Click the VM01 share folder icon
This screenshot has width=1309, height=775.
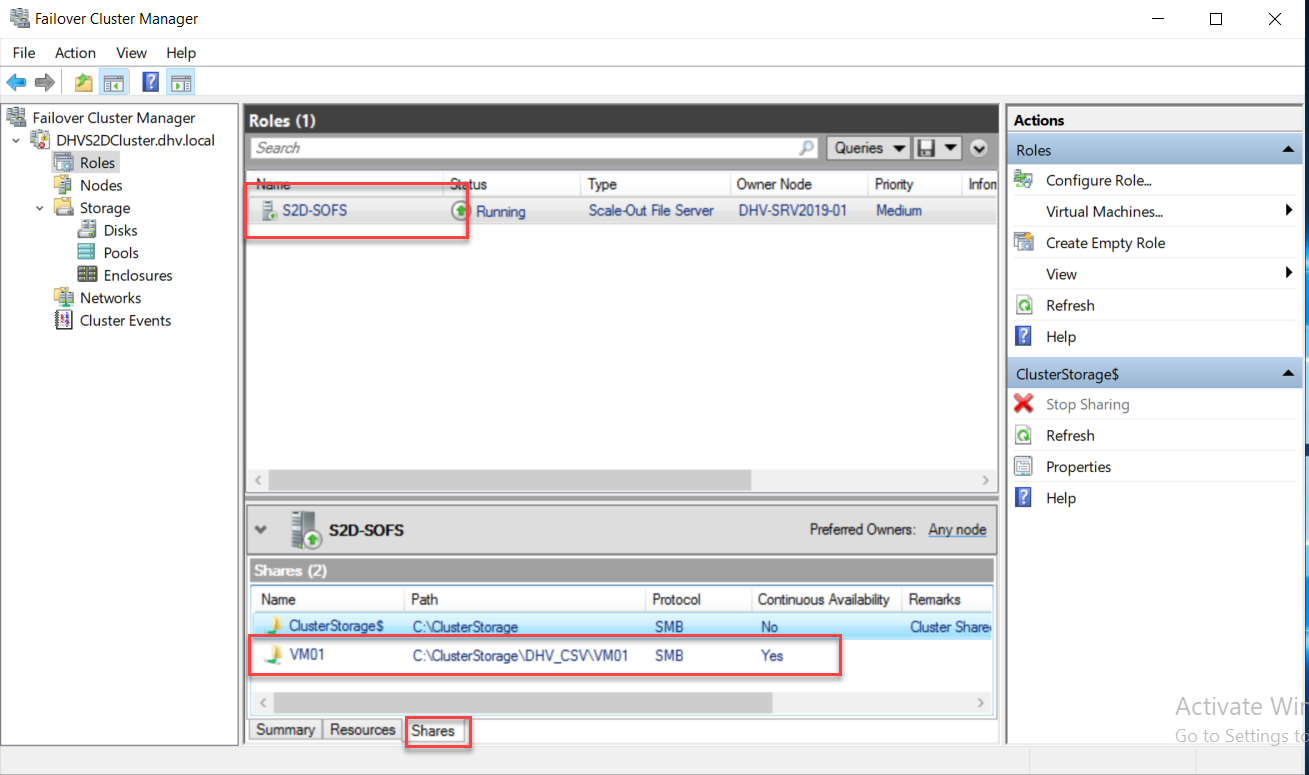click(274, 655)
